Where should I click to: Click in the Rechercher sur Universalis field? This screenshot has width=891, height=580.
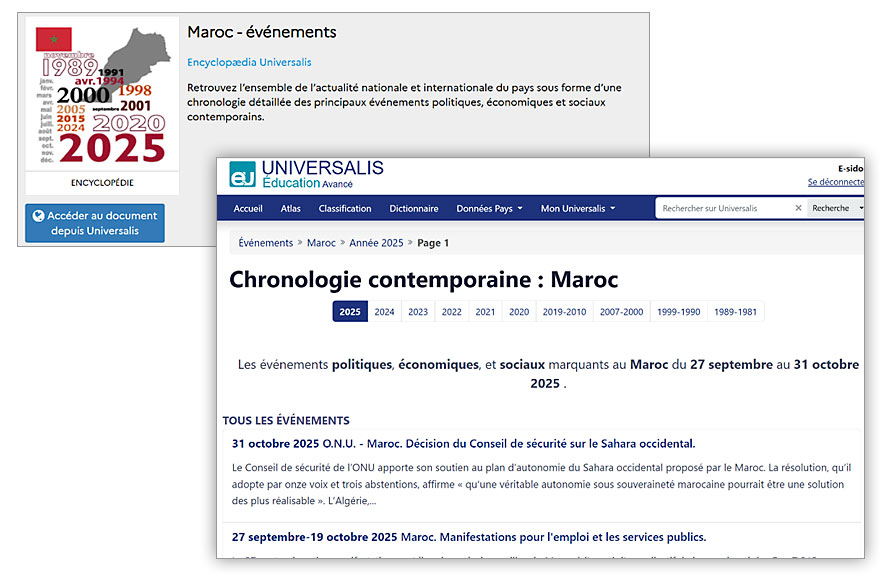click(x=725, y=209)
